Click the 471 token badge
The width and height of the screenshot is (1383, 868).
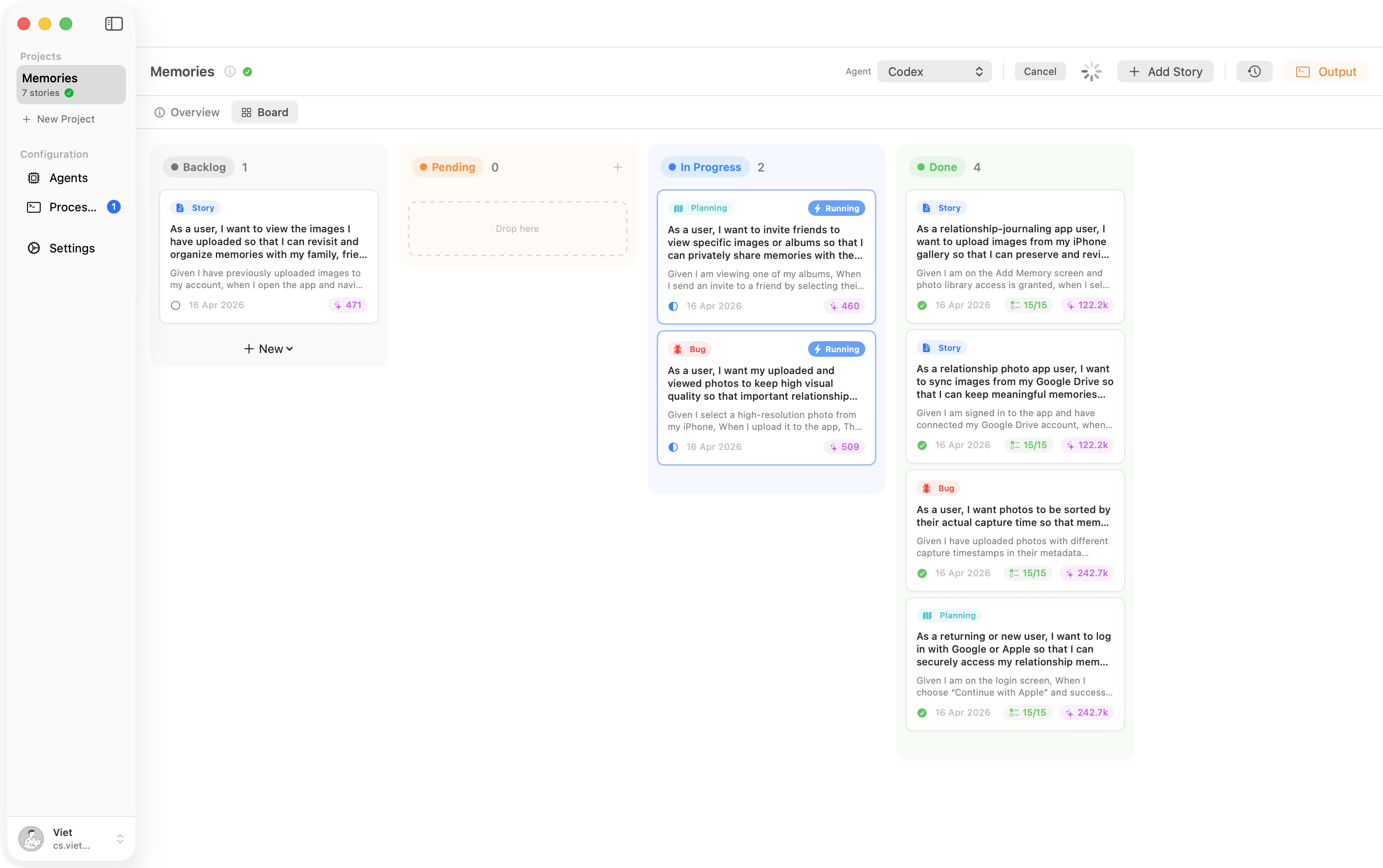(x=348, y=305)
